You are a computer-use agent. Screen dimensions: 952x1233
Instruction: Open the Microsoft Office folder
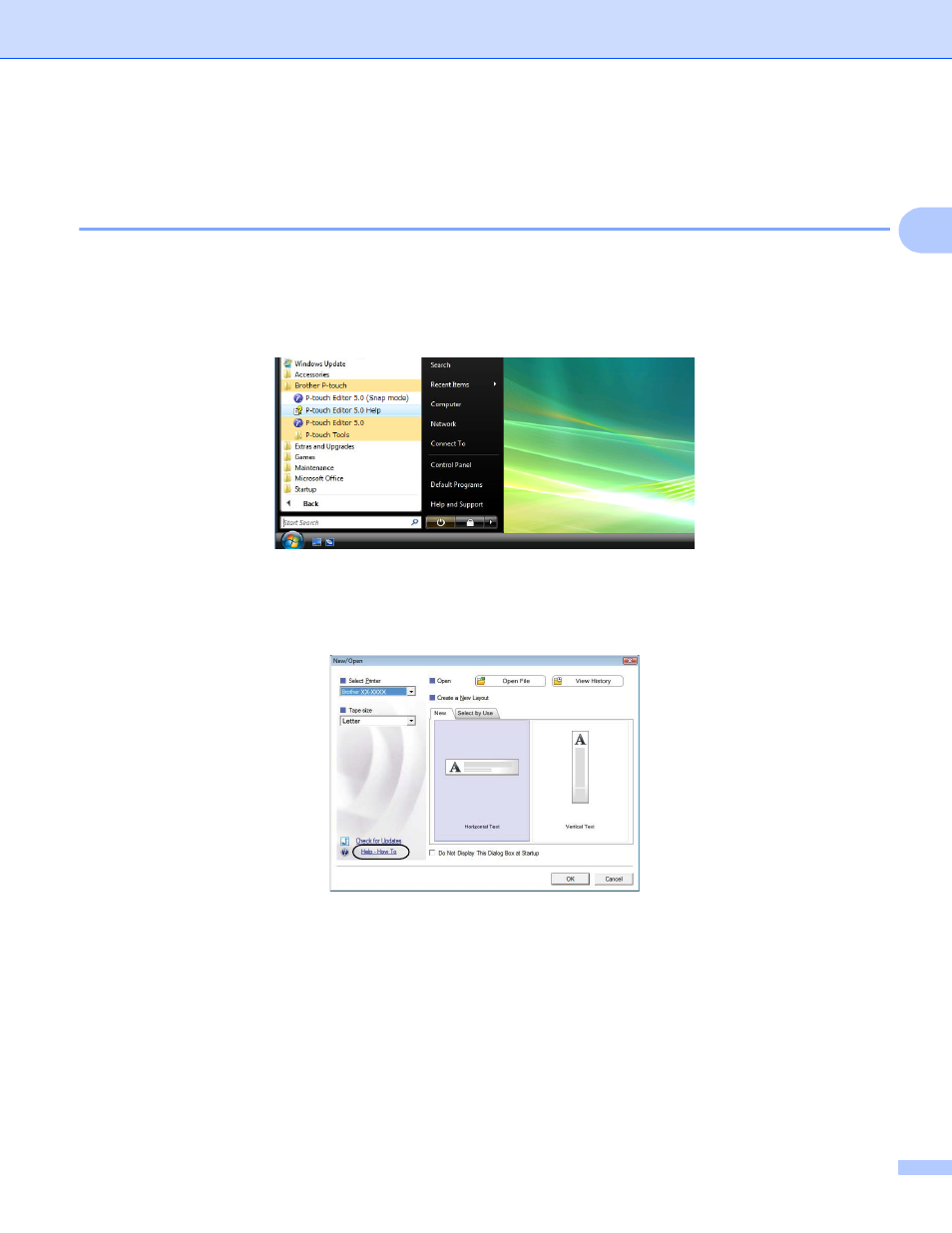click(x=319, y=478)
